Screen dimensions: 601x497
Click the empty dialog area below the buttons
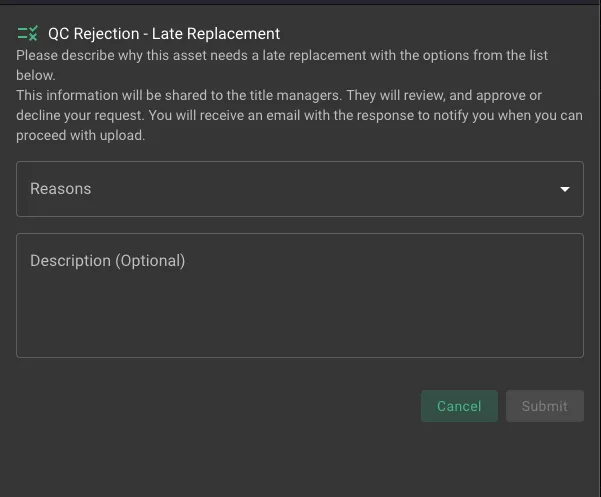click(x=300, y=458)
